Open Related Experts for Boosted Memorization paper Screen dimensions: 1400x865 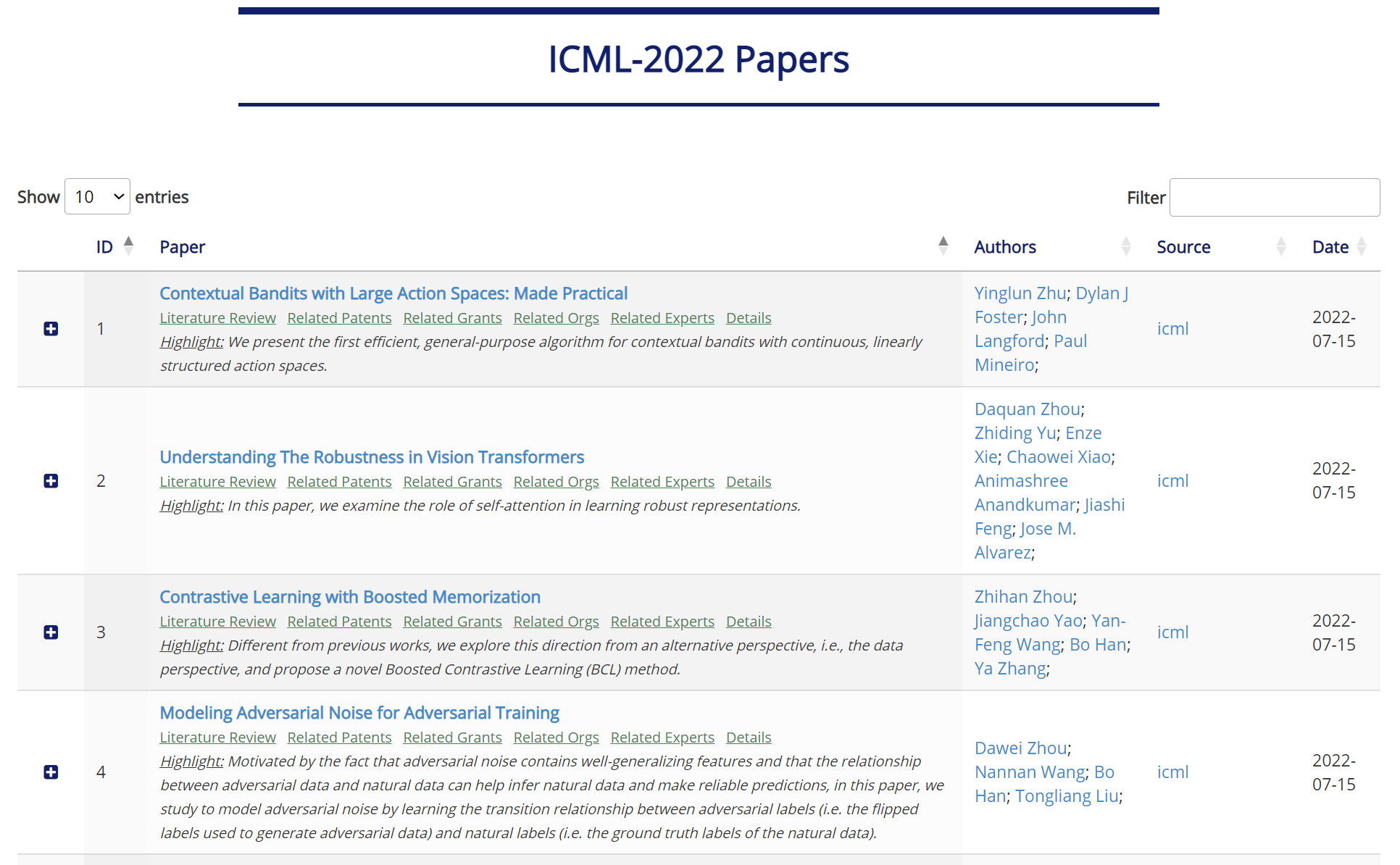(662, 622)
